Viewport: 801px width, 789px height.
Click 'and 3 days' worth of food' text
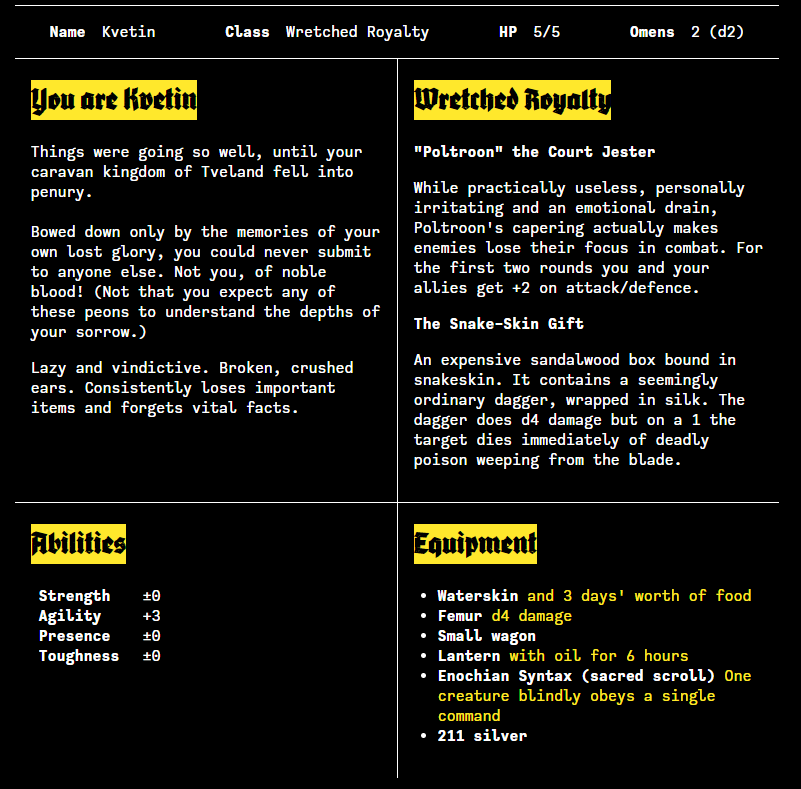tap(640, 596)
